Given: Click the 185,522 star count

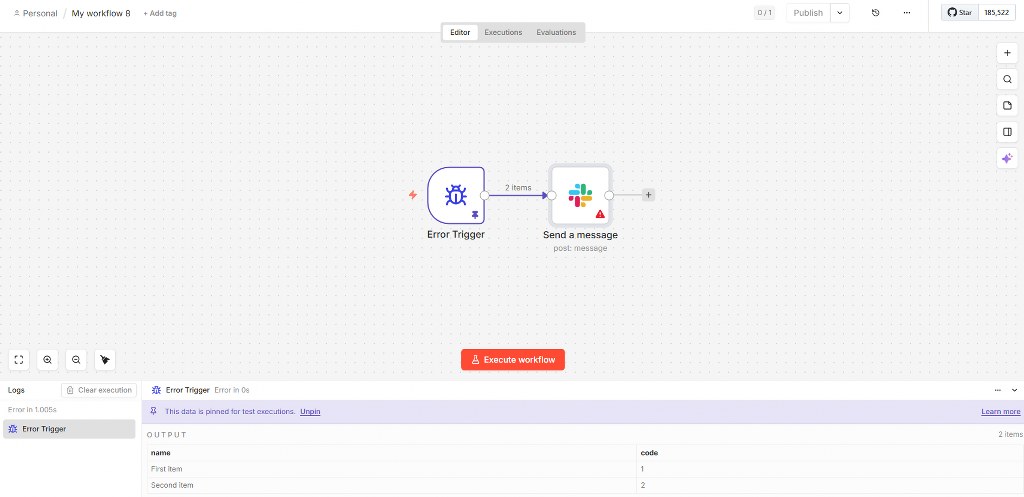Looking at the screenshot, I should coord(997,12).
